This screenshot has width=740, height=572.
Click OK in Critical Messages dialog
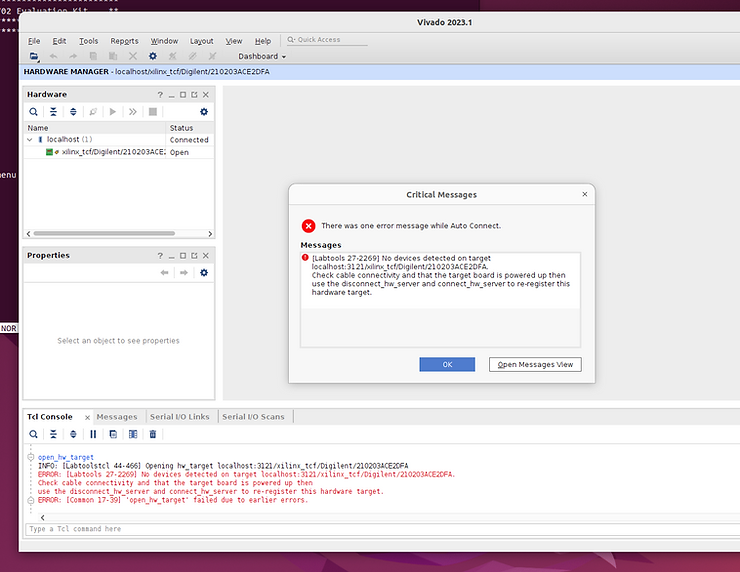click(x=447, y=364)
